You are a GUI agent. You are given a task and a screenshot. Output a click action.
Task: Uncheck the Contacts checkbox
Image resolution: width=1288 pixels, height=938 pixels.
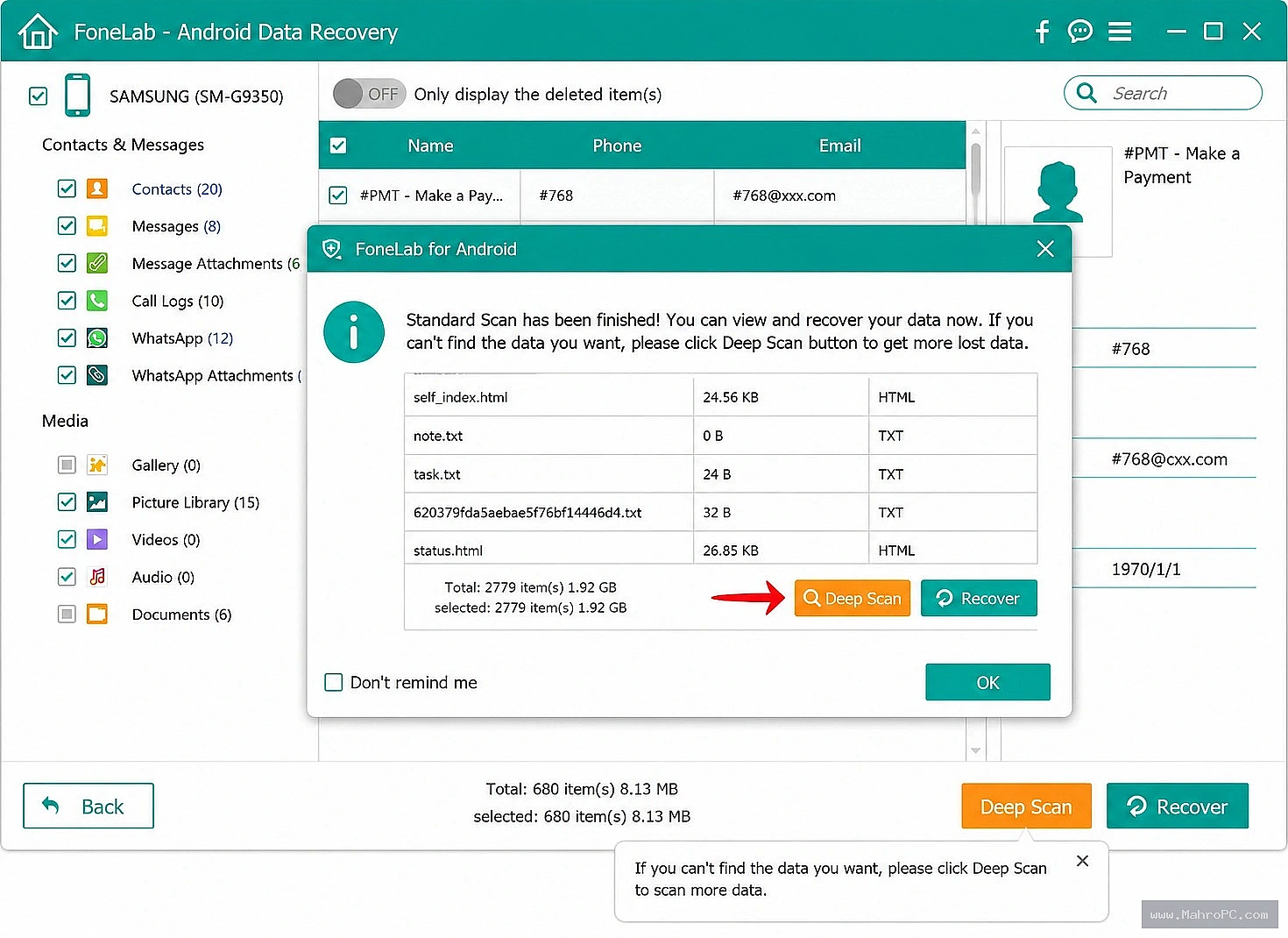pyautogui.click(x=67, y=188)
